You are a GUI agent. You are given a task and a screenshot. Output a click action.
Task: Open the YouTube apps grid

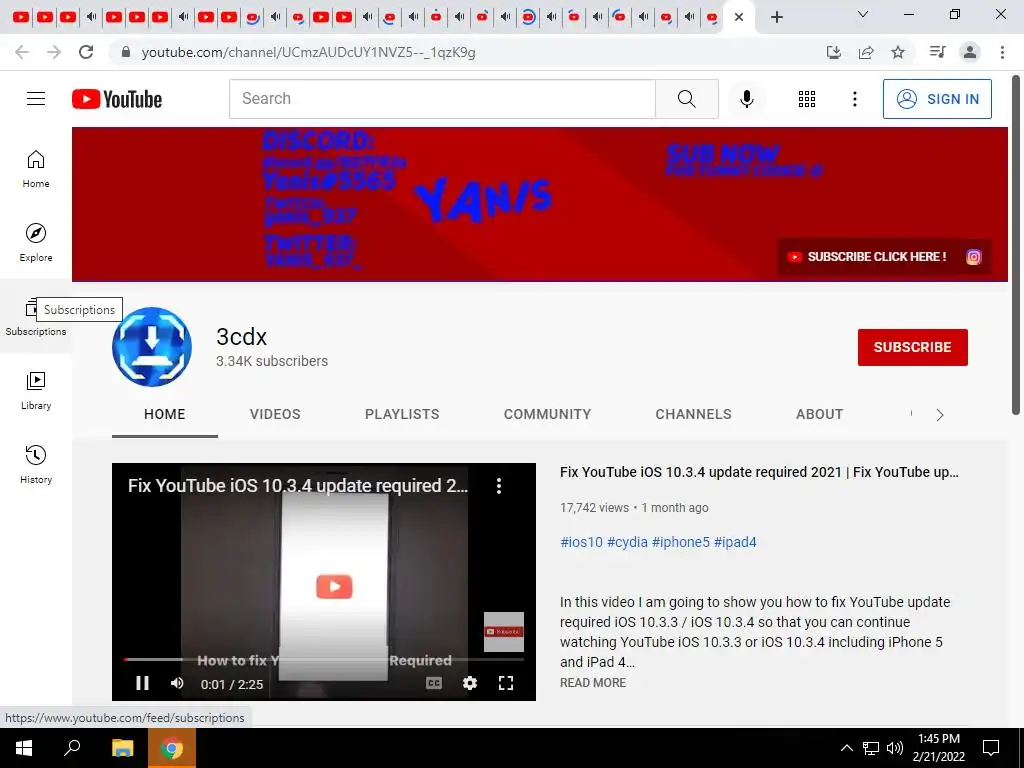pos(807,99)
